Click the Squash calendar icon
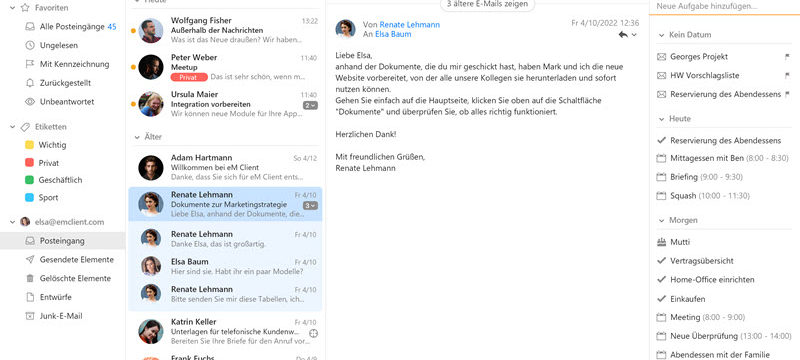800x360 pixels. click(x=662, y=196)
